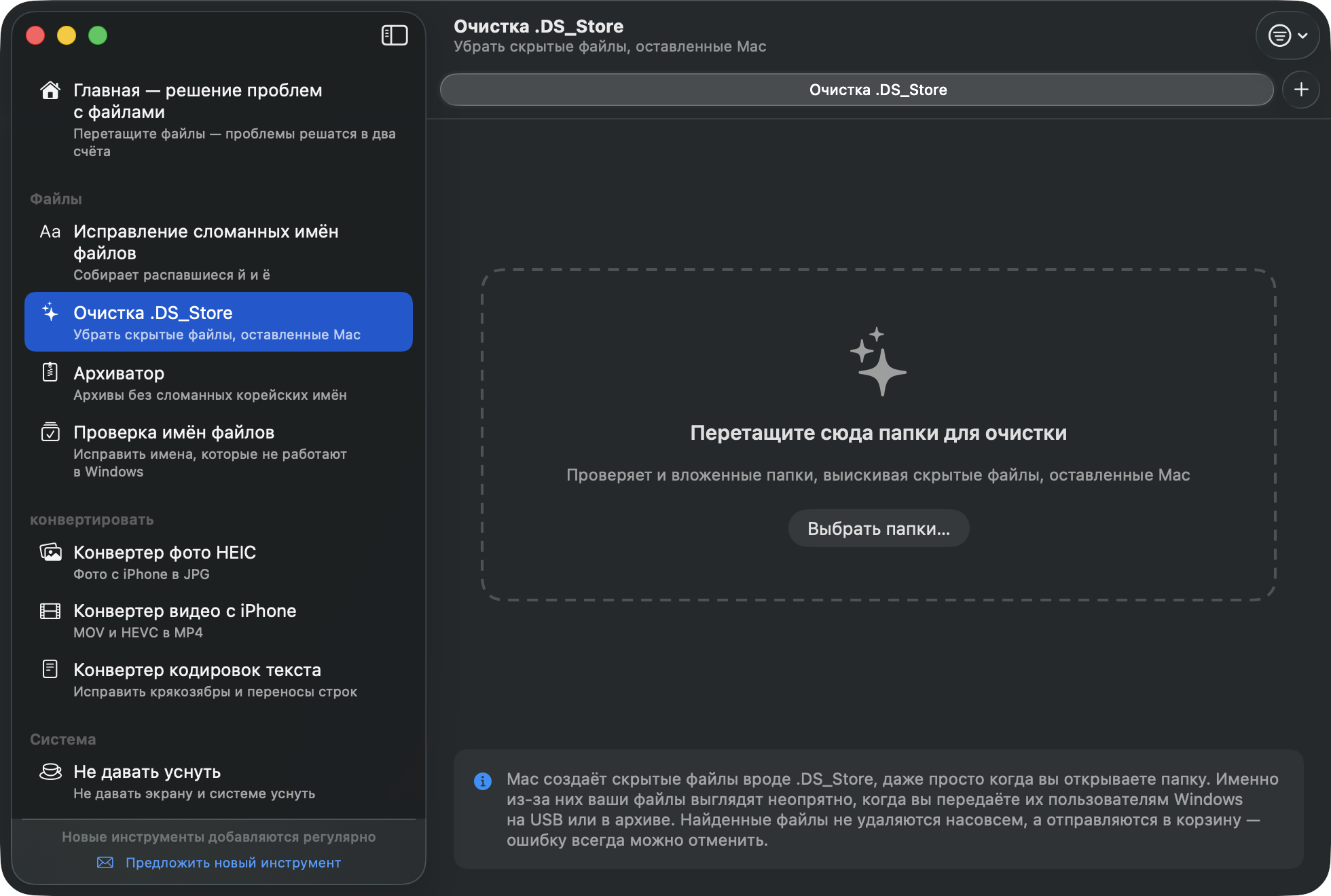Open the filter options dropdown at top right
The width and height of the screenshot is (1331, 896).
tap(1288, 35)
